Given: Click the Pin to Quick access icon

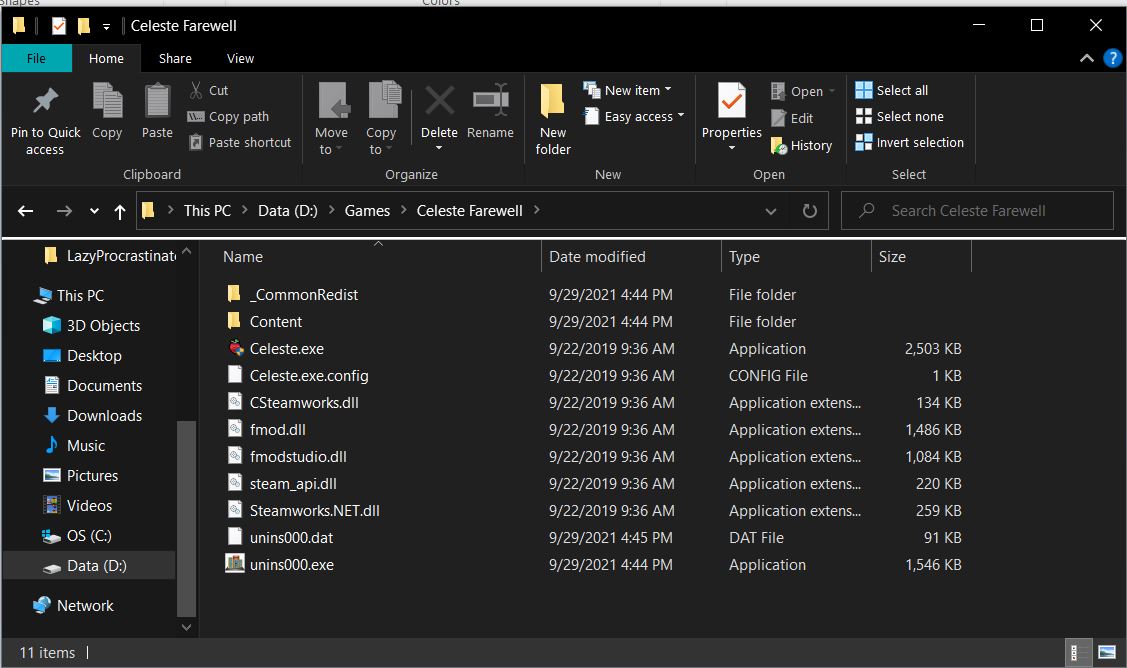Looking at the screenshot, I should tap(45, 102).
